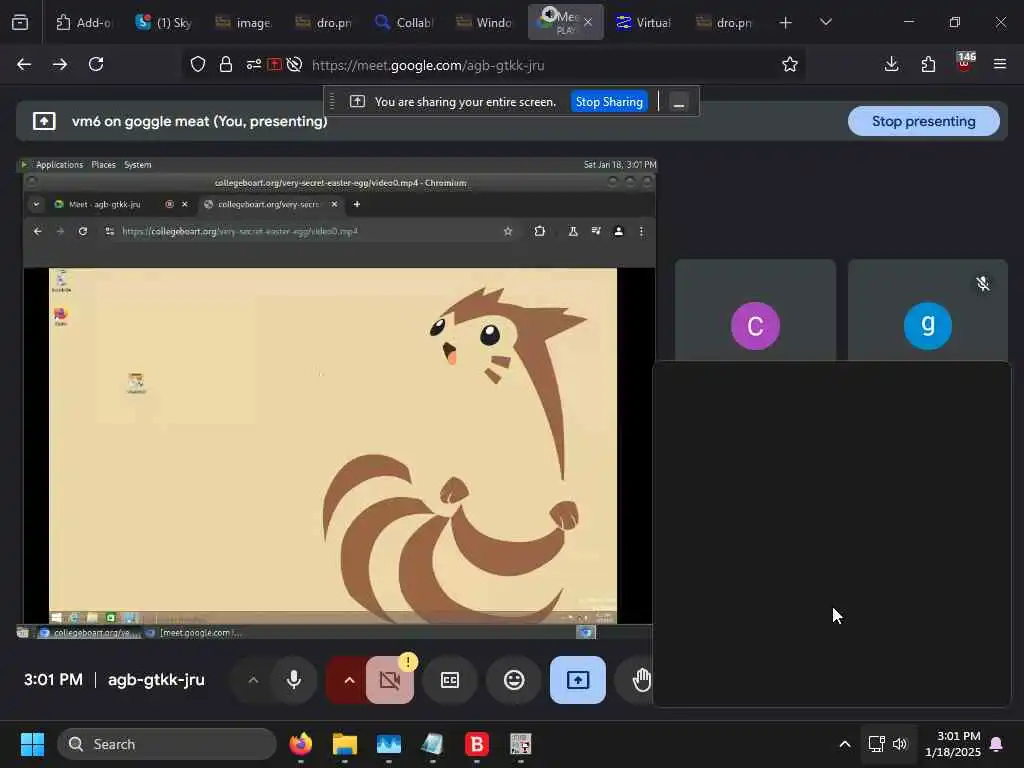This screenshot has height=768, width=1024.
Task: Close the active Meet tab
Action: tap(588, 22)
